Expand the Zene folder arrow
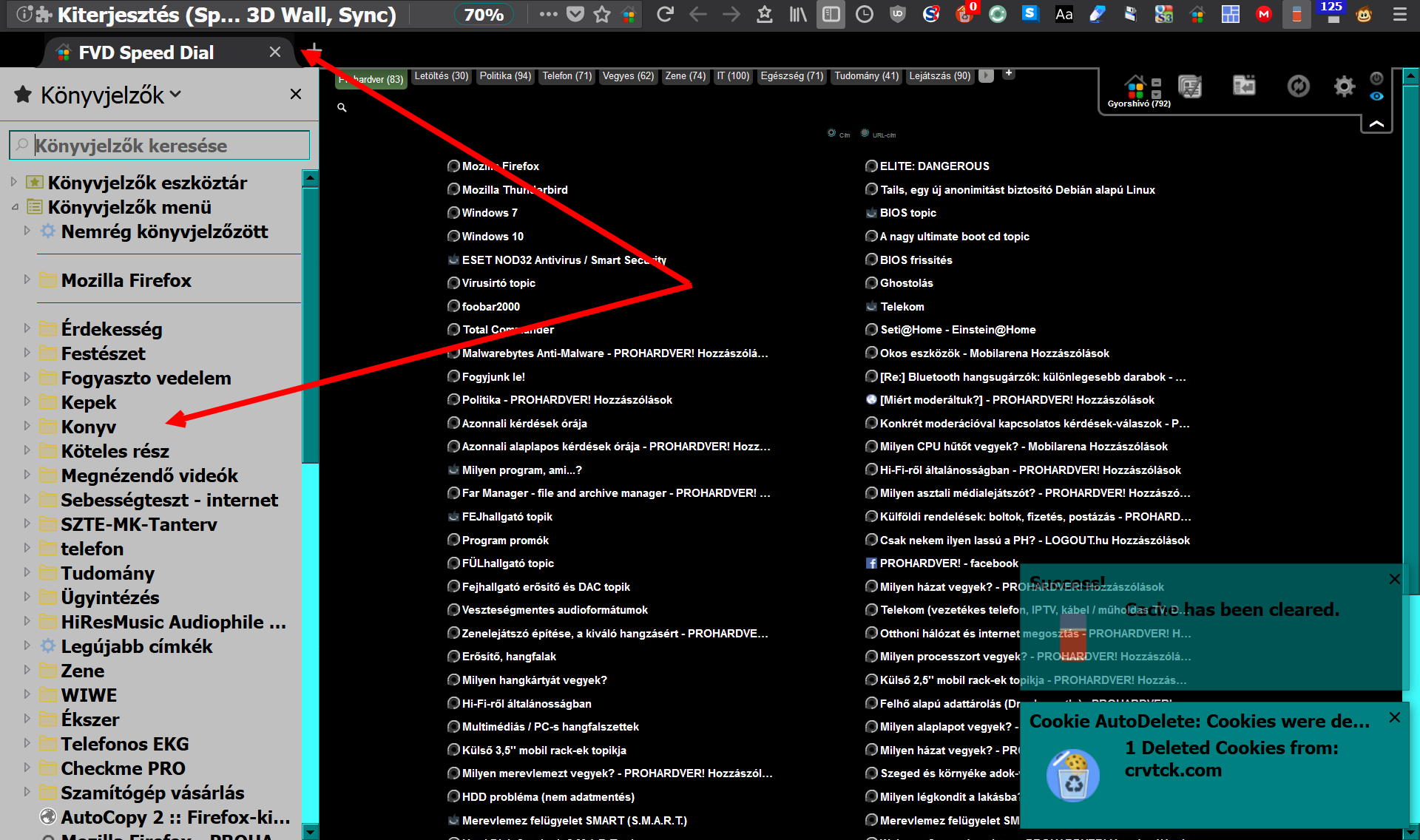 27,670
